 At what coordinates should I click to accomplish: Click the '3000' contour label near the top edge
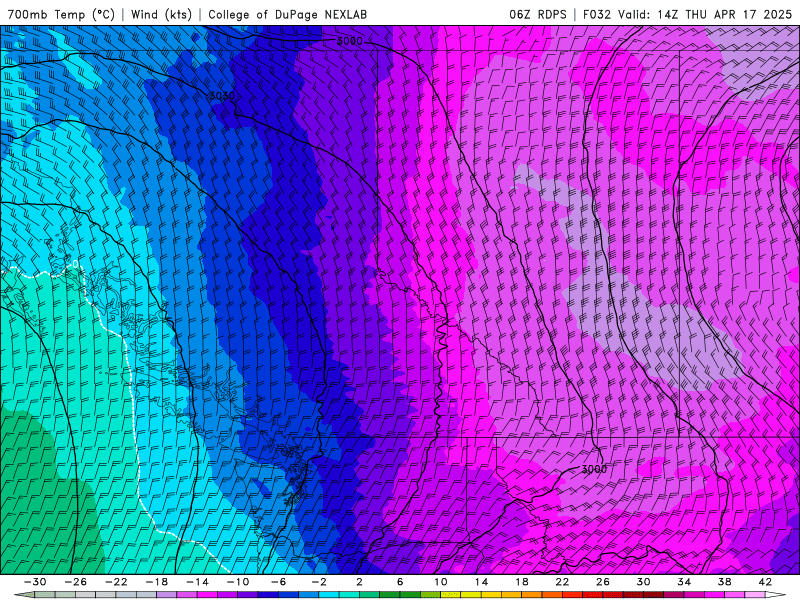(349, 41)
